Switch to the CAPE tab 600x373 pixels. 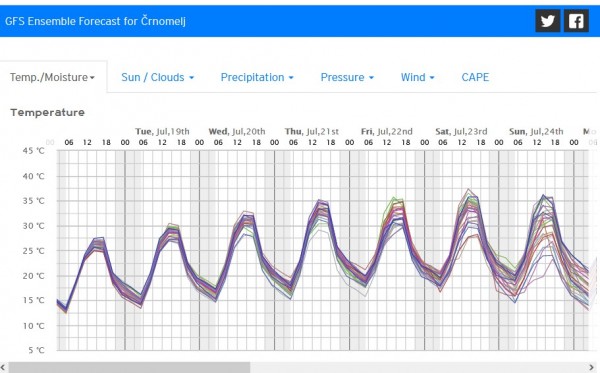[475, 77]
